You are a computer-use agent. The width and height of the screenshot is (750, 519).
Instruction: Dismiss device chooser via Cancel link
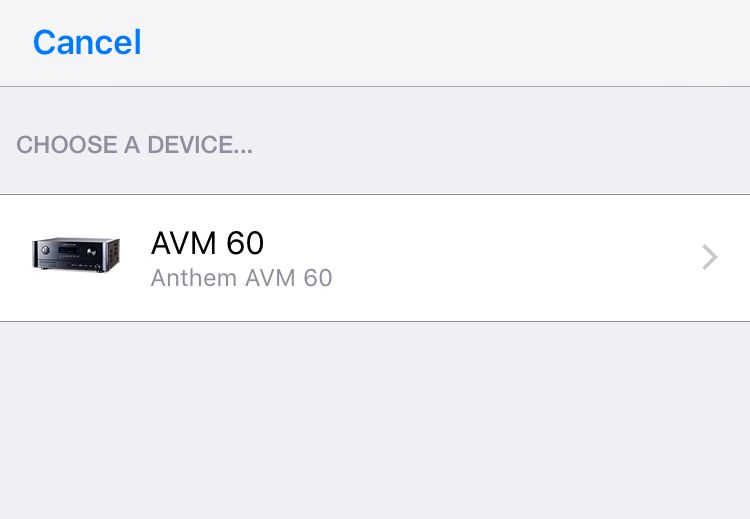pos(87,42)
